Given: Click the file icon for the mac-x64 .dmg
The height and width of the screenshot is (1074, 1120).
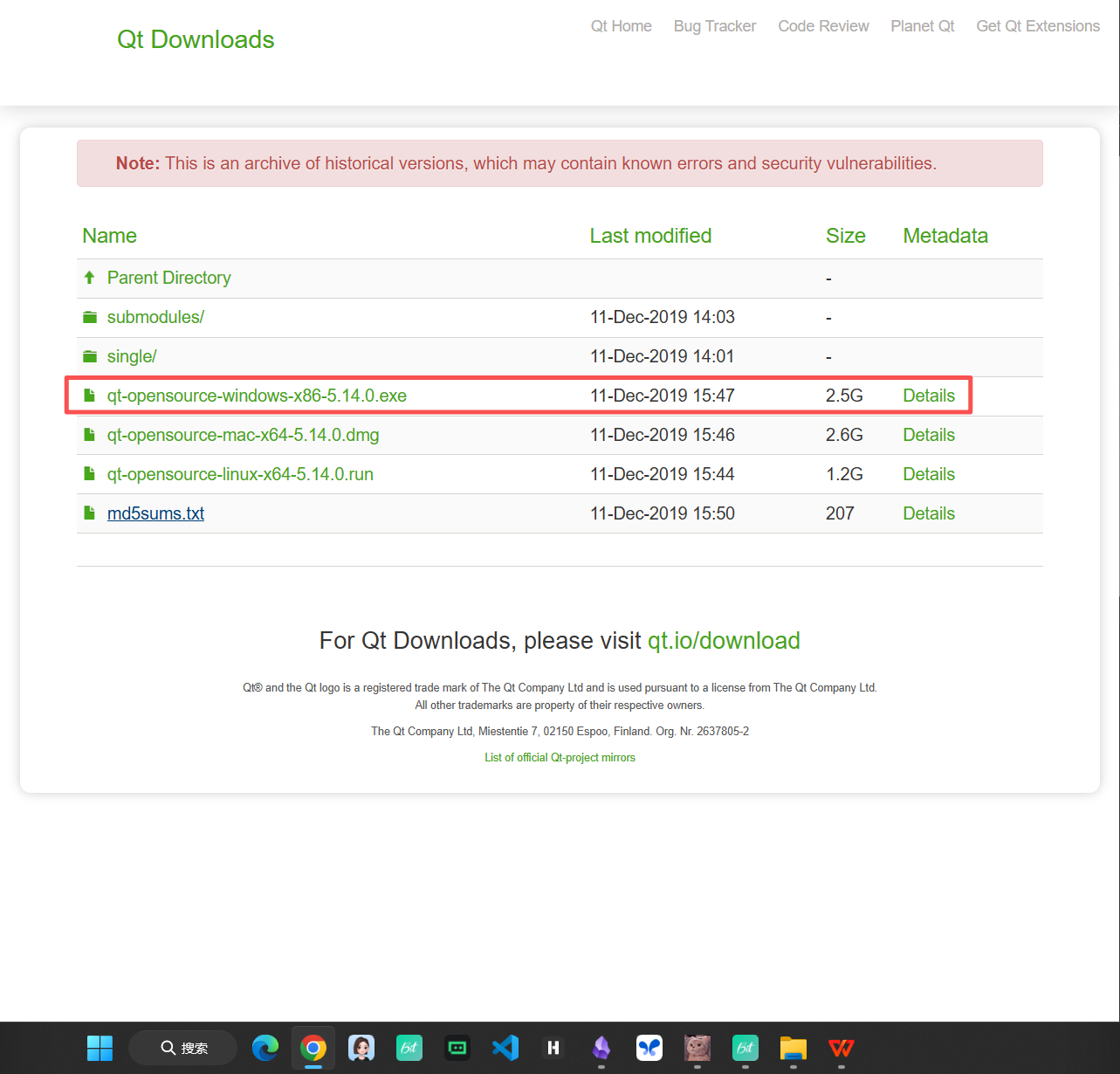Looking at the screenshot, I should tap(89, 435).
